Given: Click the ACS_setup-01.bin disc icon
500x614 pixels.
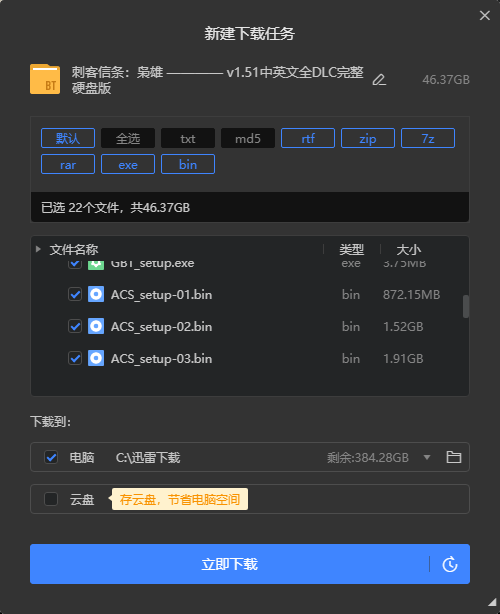Looking at the screenshot, I should tap(96, 294).
